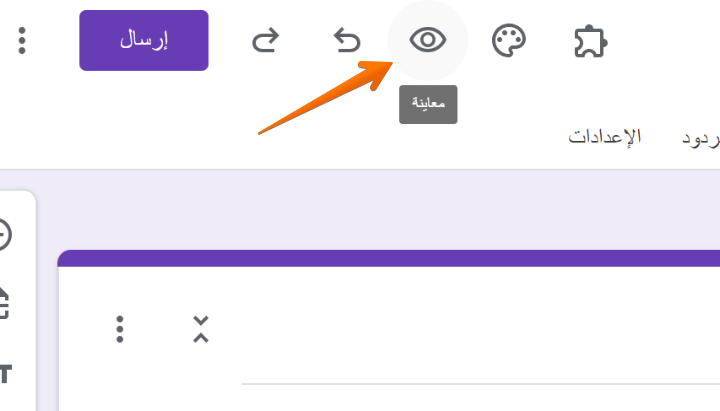Viewport: 720px width, 411px height.
Task: Add a question from the side toolbar
Action: pos(5,235)
